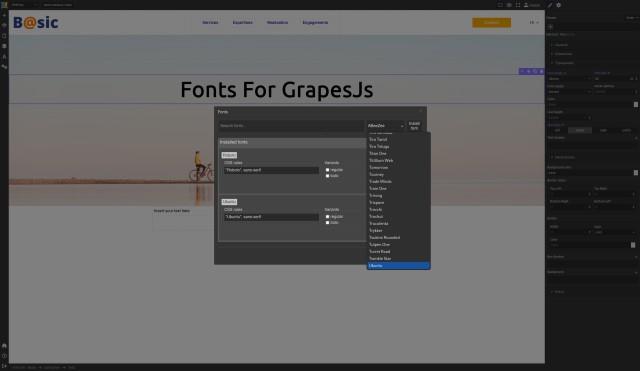Screen dimensions: 640x371
Task: Delete selected component via blue toolbar trash icon
Action: 542,71
